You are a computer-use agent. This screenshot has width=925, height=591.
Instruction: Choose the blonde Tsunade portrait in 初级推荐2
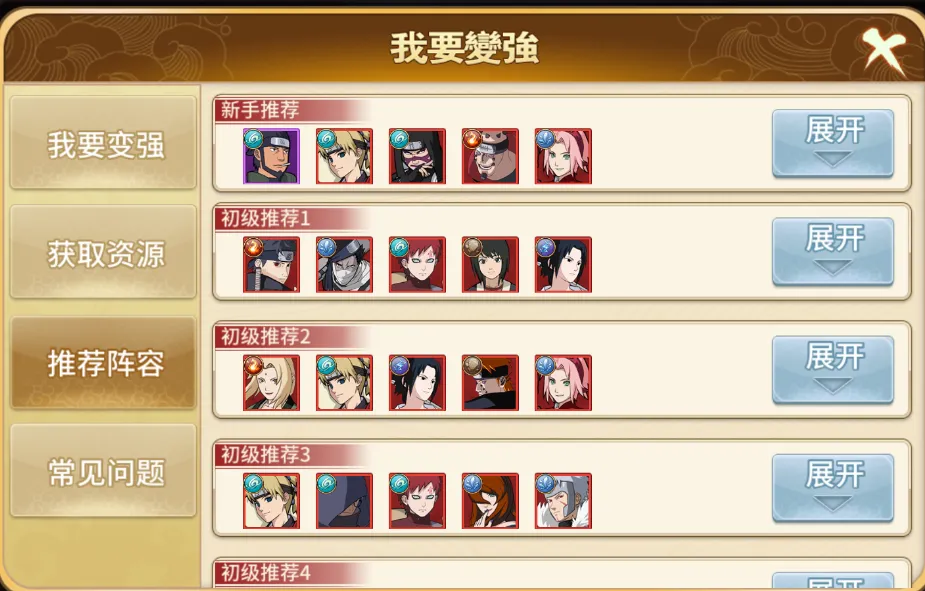click(271, 383)
